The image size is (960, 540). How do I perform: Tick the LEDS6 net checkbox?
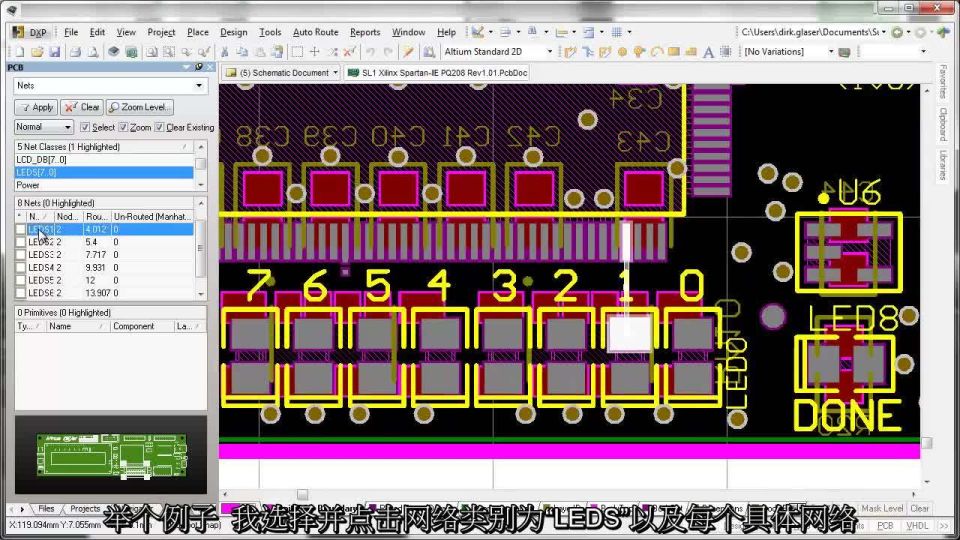pyautogui.click(x=21, y=293)
